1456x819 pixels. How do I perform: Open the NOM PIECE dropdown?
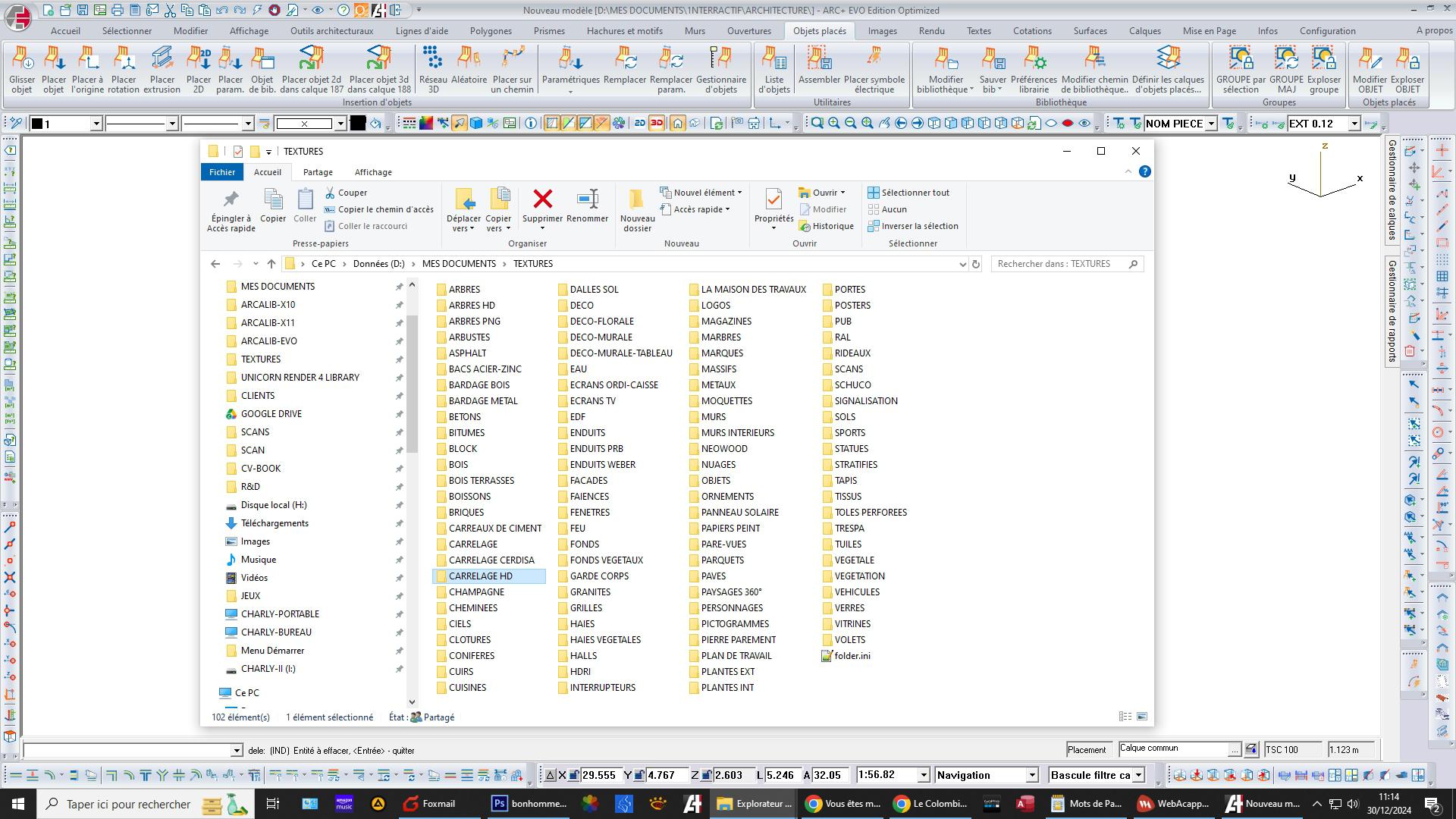point(1211,124)
